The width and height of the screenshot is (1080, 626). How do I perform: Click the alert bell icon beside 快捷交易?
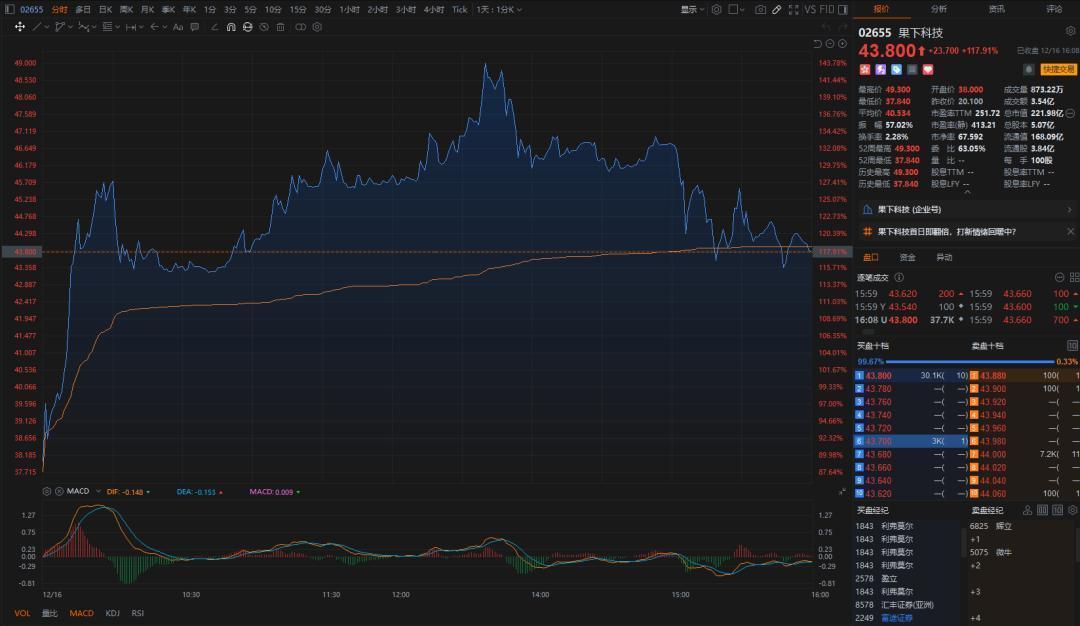pyautogui.click(x=1027, y=69)
